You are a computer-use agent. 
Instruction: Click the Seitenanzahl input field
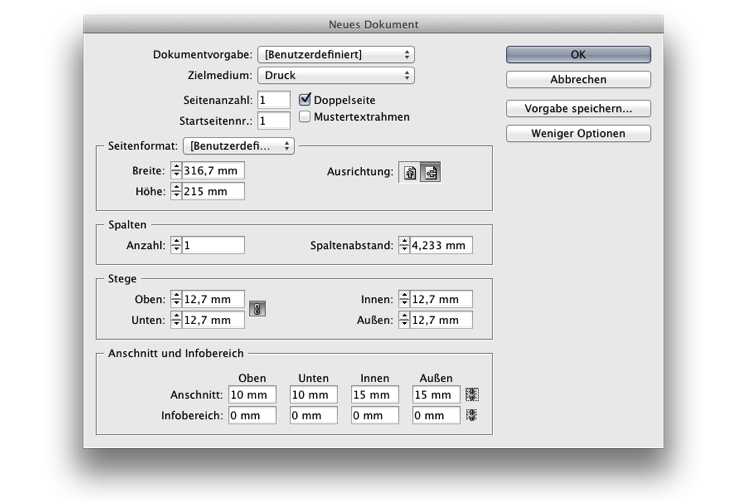point(273,100)
